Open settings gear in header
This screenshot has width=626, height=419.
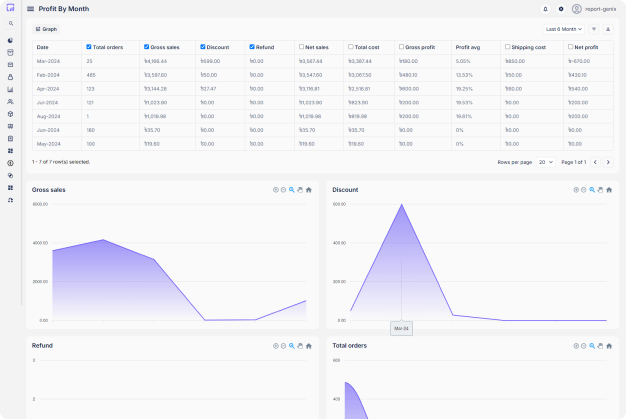tap(561, 9)
